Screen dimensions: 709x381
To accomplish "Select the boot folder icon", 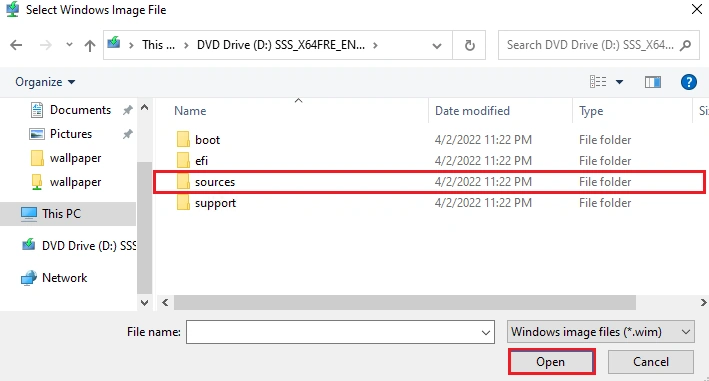I will pos(183,140).
